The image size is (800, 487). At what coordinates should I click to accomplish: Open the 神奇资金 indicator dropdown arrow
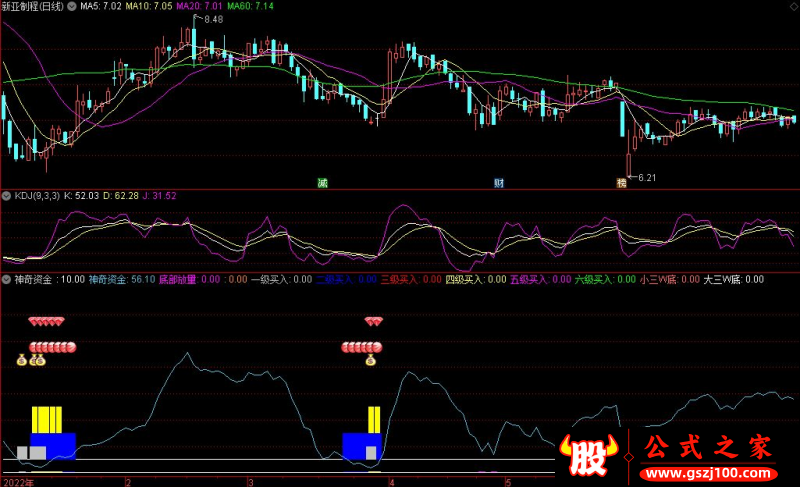7,279
